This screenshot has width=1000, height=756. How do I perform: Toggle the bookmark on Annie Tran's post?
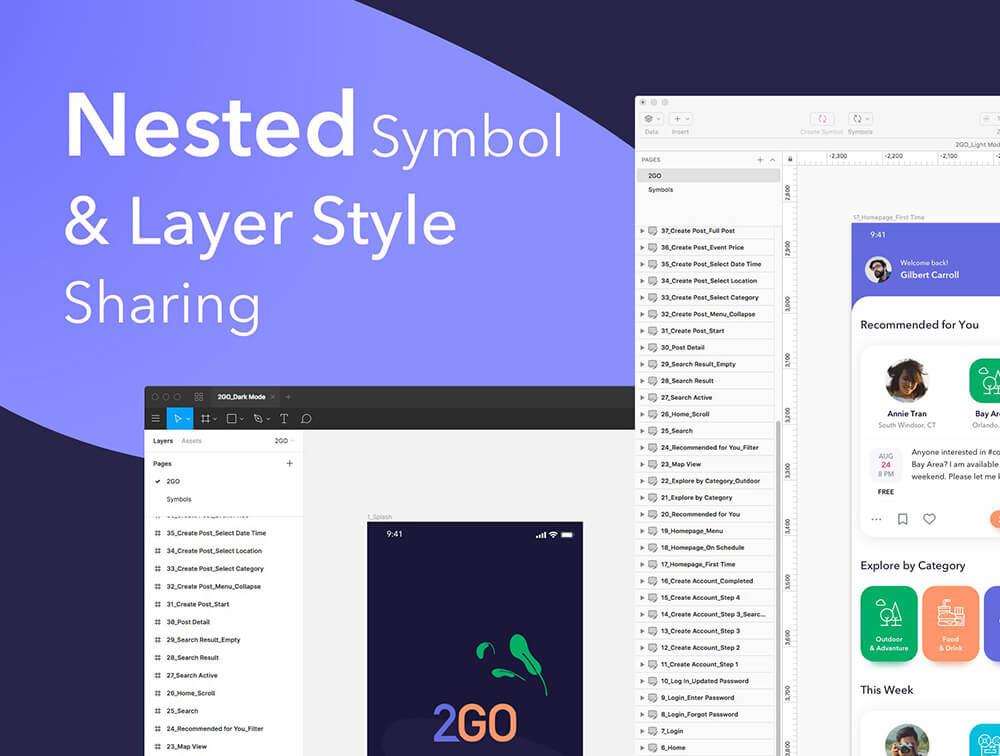tap(902, 519)
